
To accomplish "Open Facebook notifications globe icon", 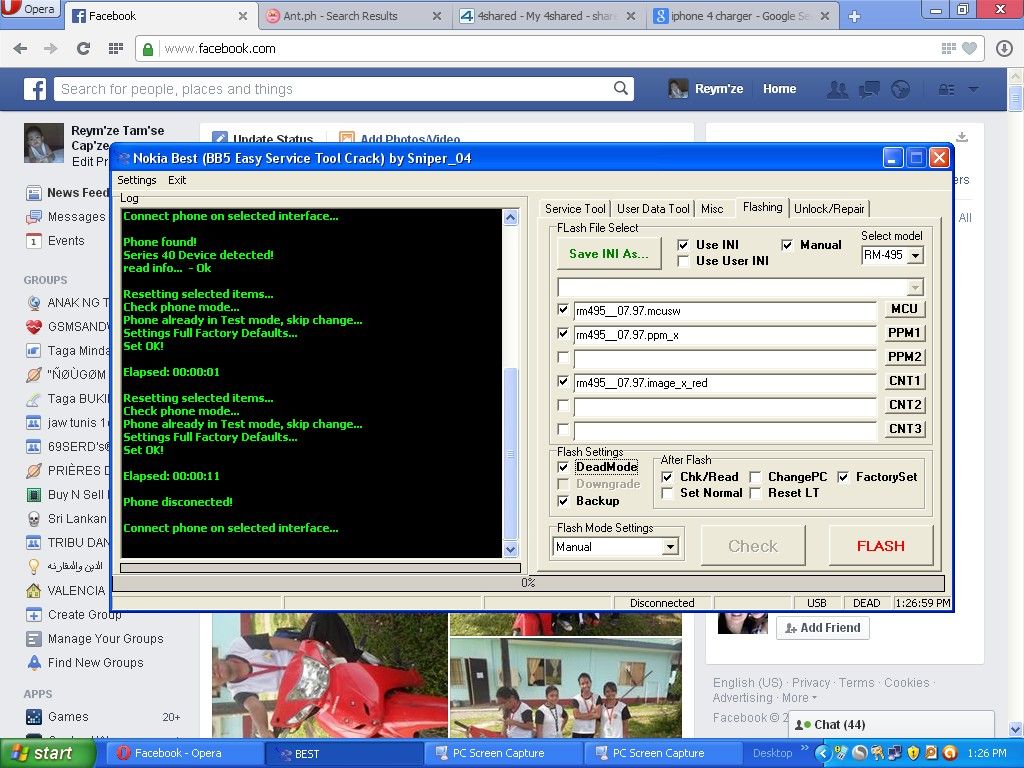I will 900,89.
